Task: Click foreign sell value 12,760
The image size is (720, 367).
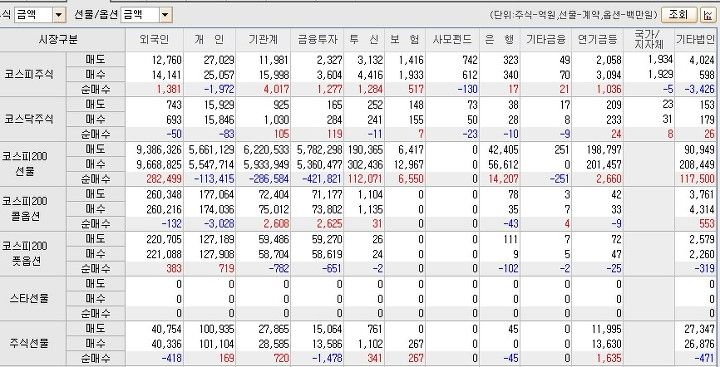Action: coord(166,60)
